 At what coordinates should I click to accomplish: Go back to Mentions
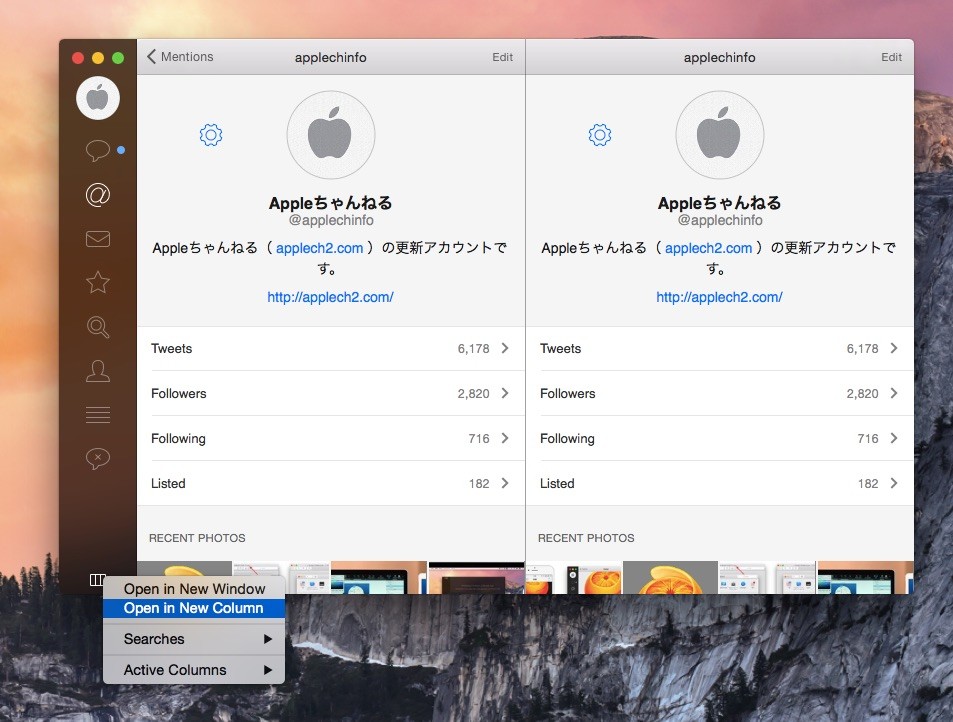coord(180,57)
